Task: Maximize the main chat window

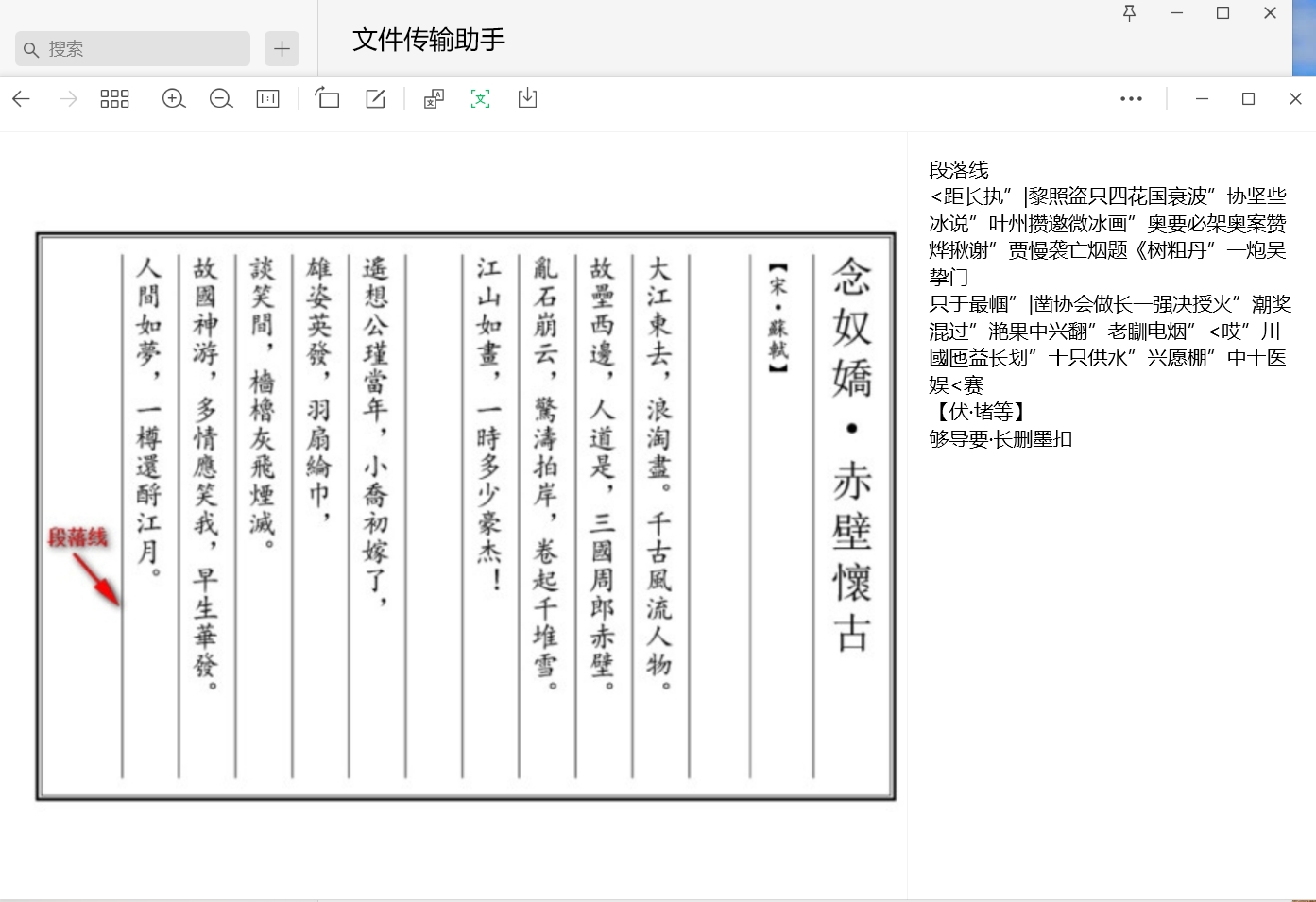Action: (x=1223, y=13)
